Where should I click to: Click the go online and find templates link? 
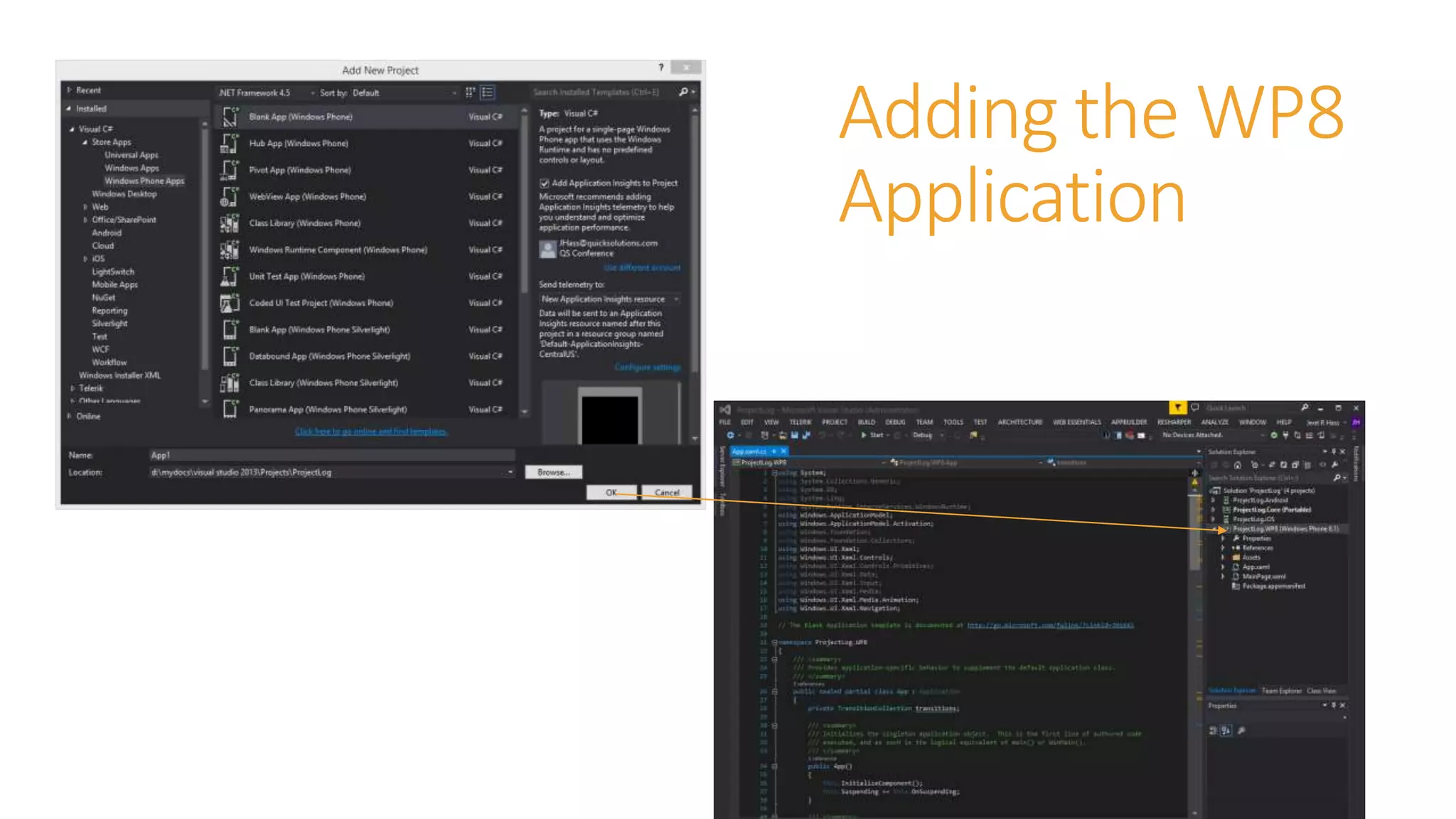(x=371, y=432)
